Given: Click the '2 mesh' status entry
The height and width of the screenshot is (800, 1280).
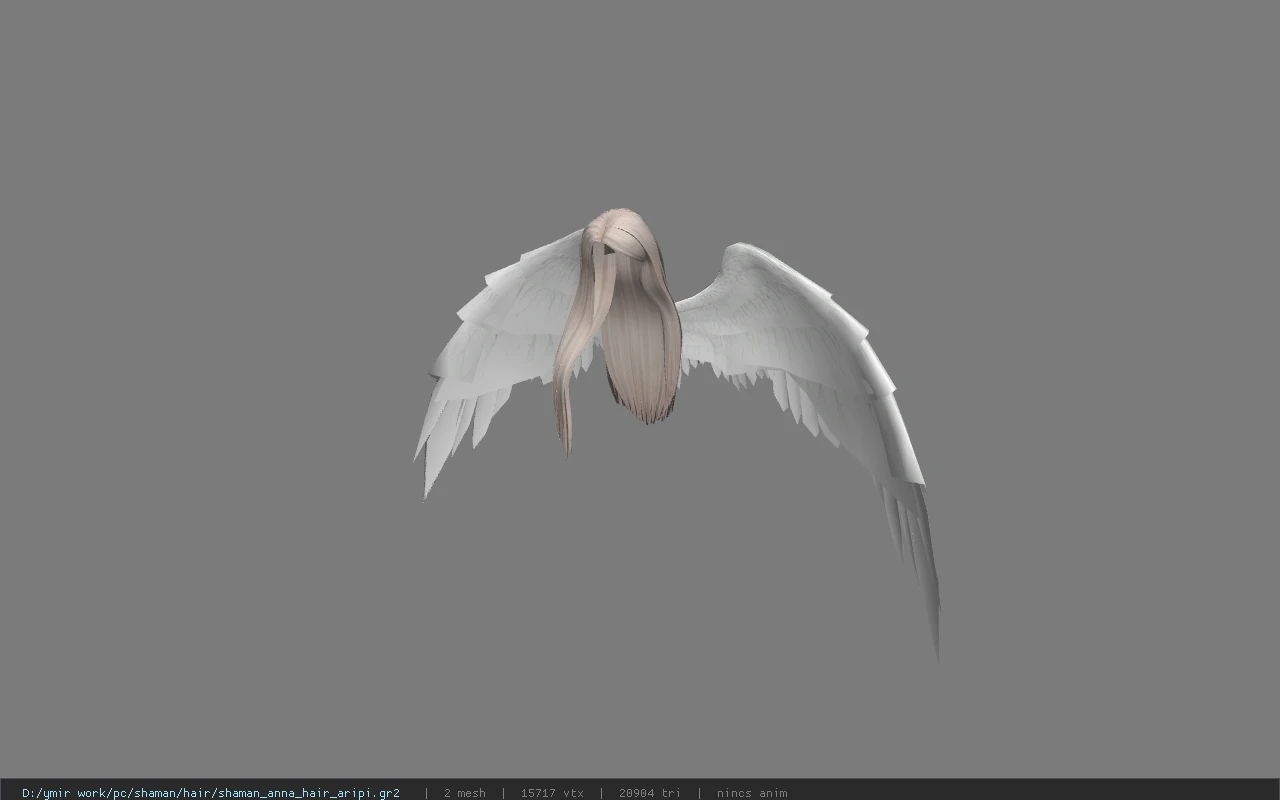Looking at the screenshot, I should point(465,793).
